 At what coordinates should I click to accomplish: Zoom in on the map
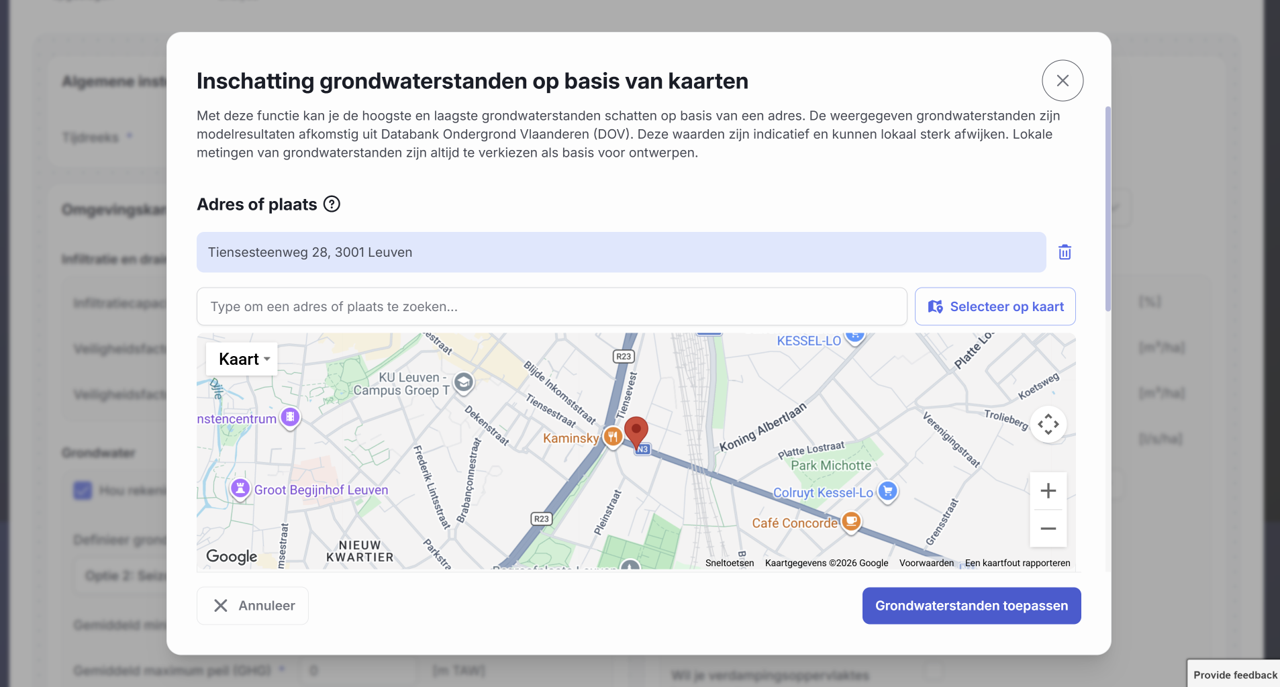[1048, 491]
